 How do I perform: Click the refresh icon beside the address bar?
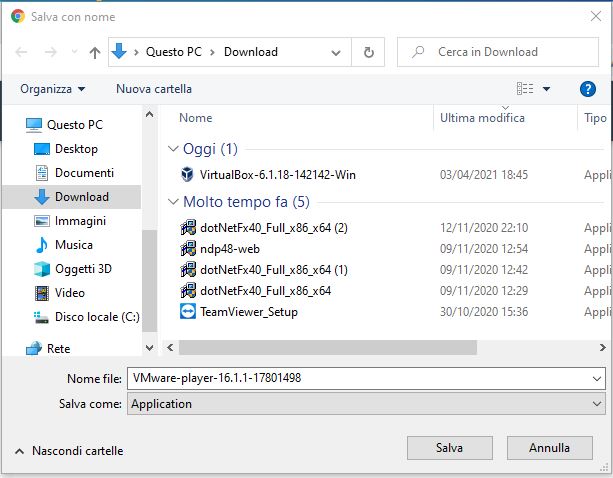pyautogui.click(x=368, y=52)
